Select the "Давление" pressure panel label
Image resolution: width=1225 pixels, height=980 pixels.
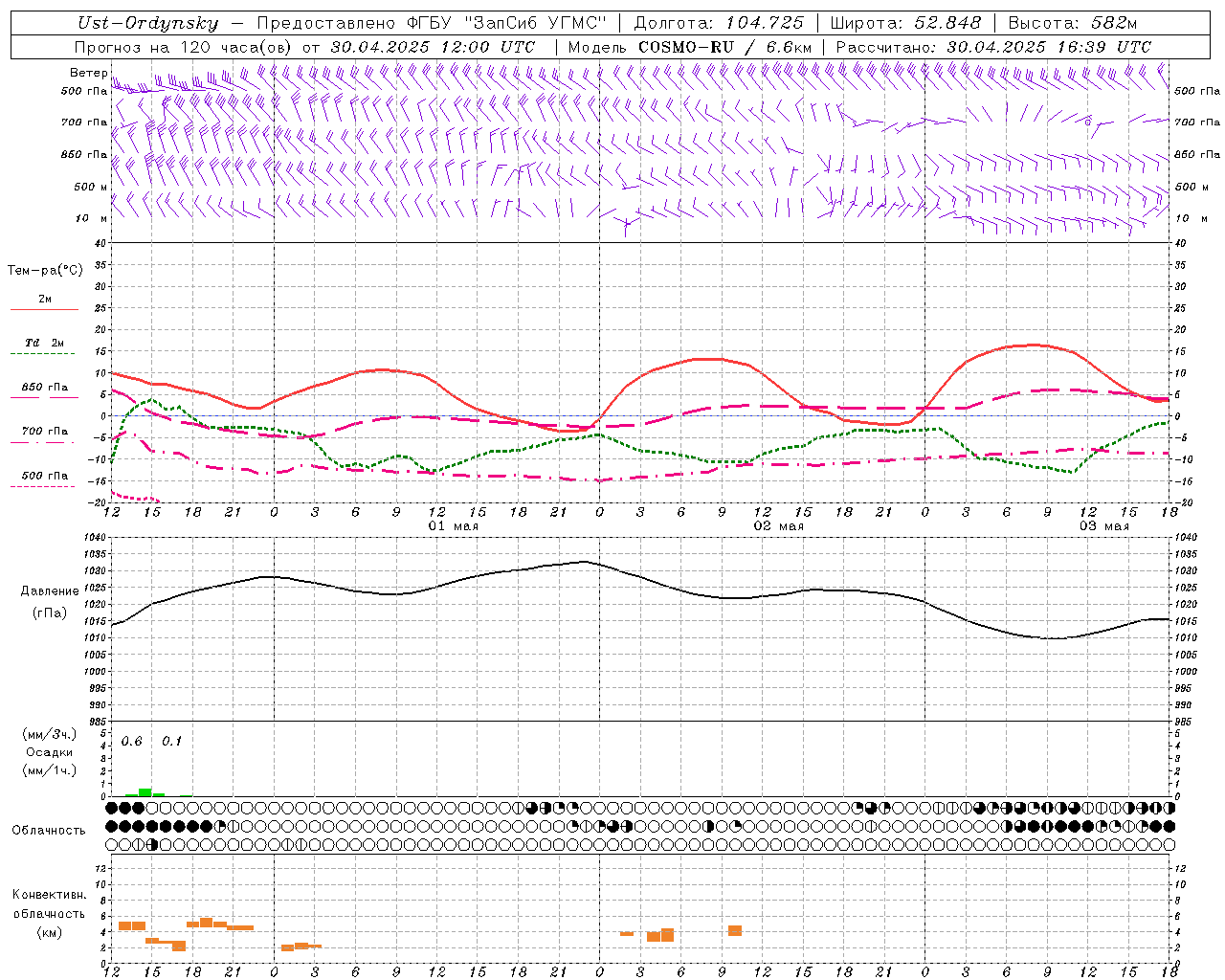(x=50, y=591)
